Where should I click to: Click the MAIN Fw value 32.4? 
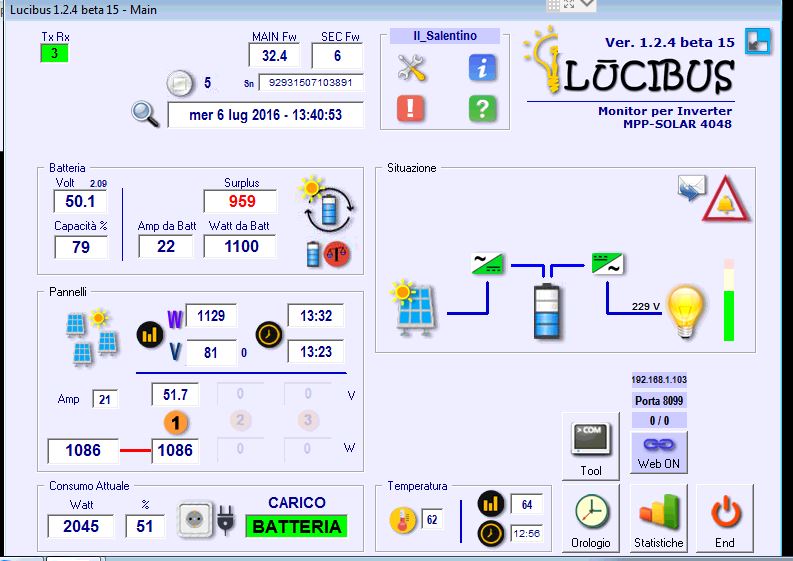pos(274,56)
